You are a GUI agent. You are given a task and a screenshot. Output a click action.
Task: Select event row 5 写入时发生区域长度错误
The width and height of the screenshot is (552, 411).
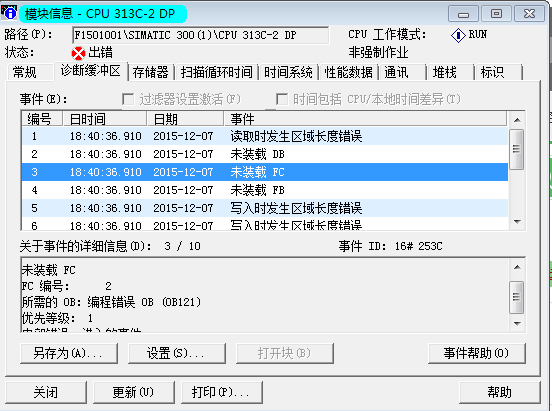point(265,208)
